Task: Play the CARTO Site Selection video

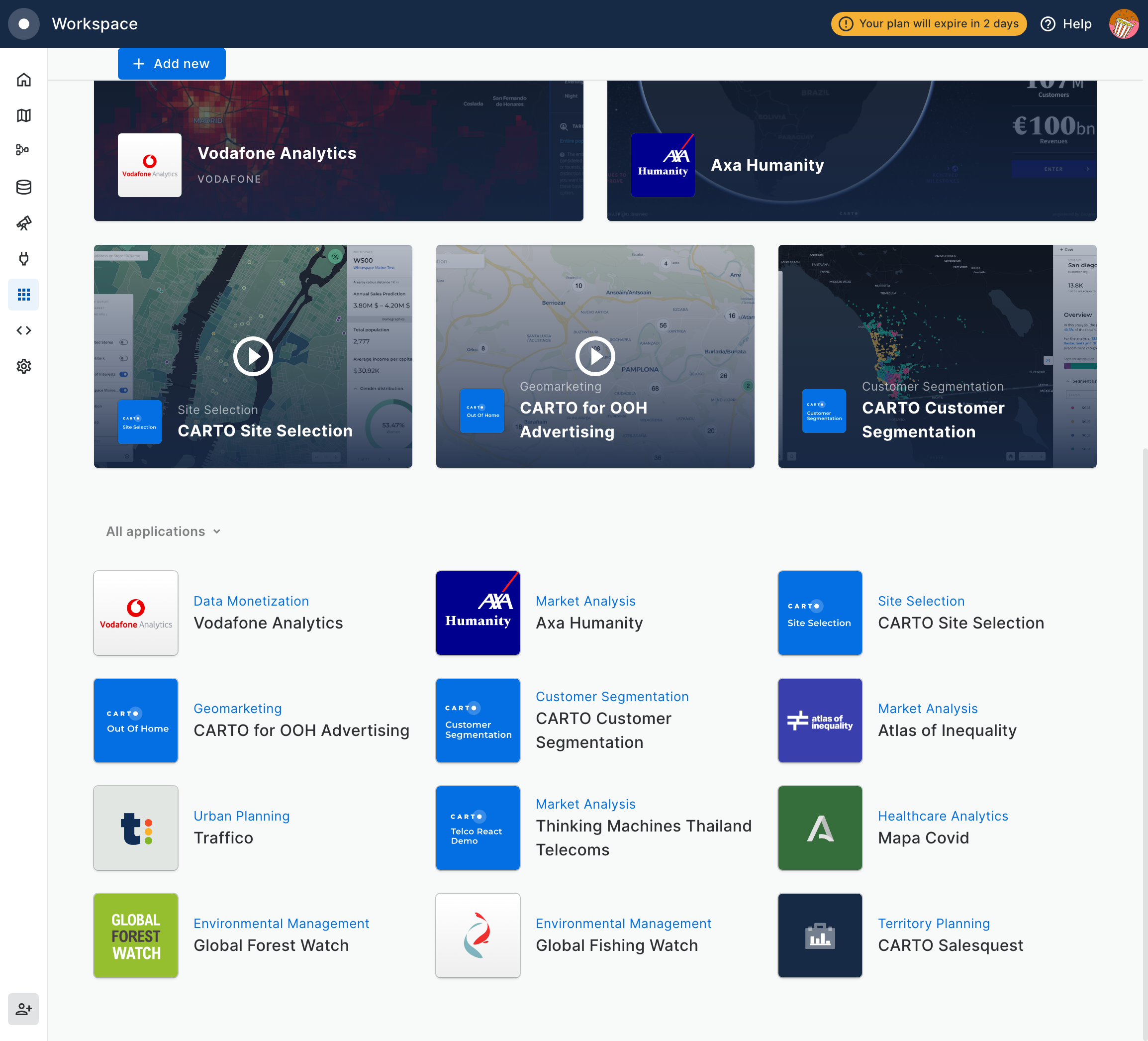Action: tap(253, 356)
